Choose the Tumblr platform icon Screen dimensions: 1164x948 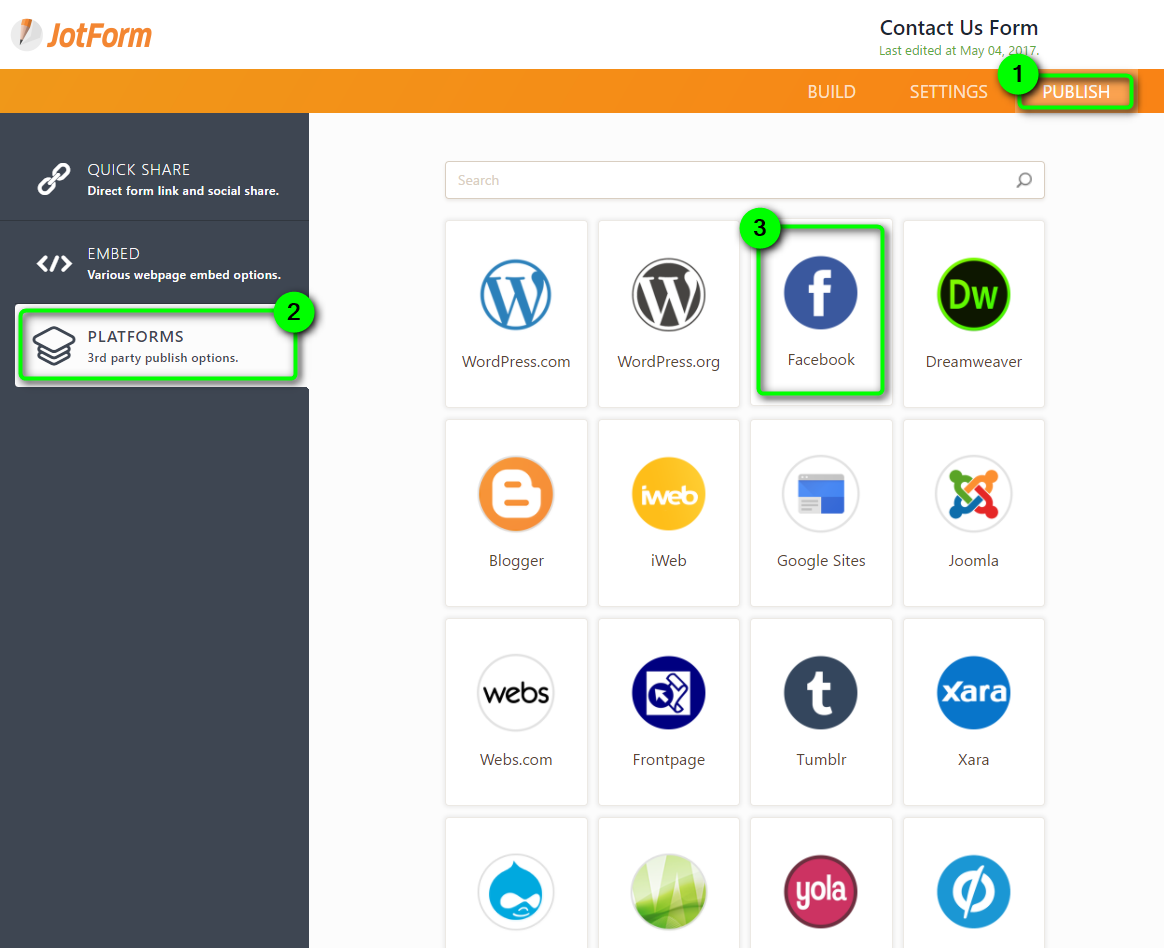pos(820,693)
